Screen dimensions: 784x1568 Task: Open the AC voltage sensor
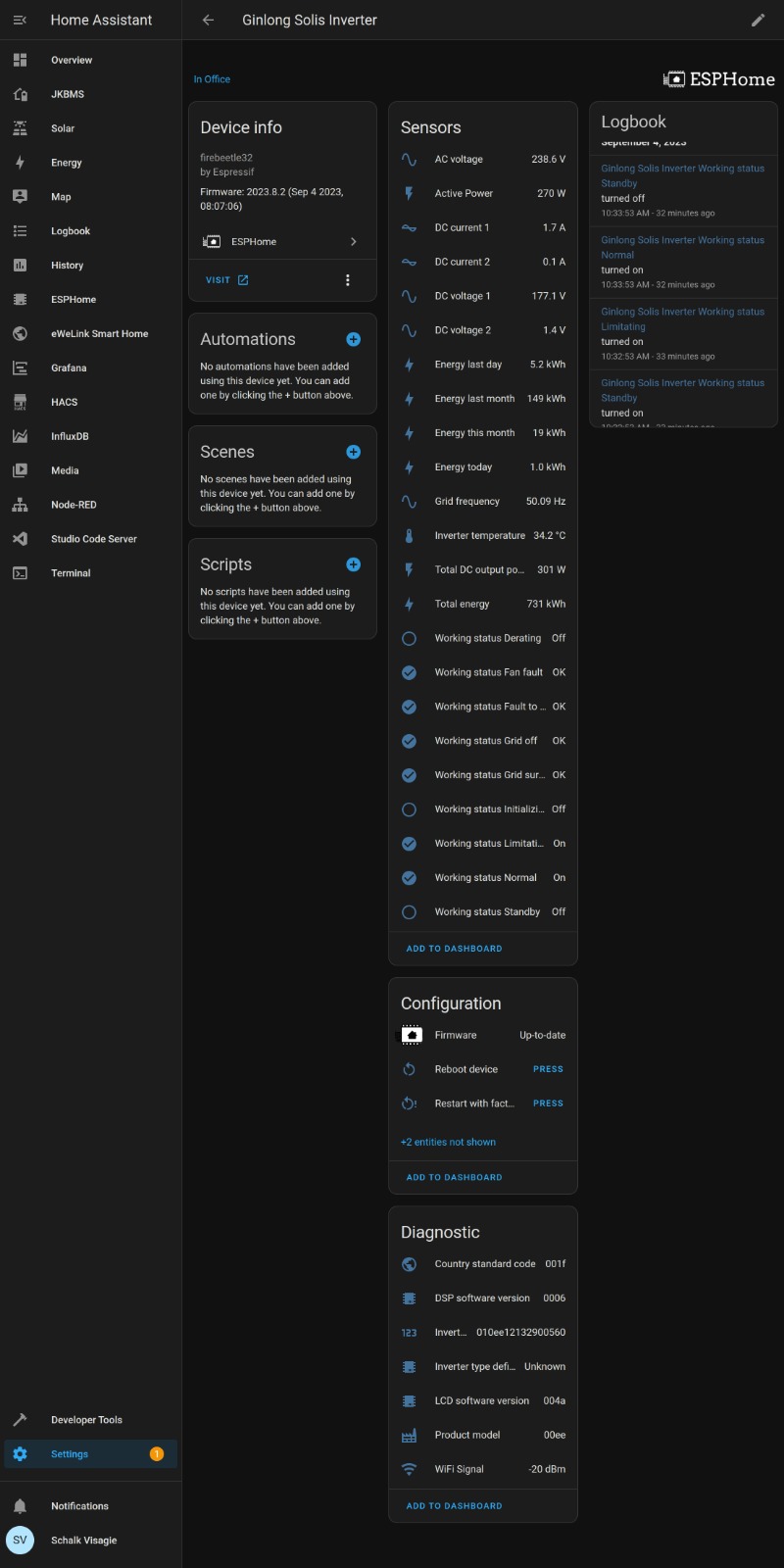483,159
